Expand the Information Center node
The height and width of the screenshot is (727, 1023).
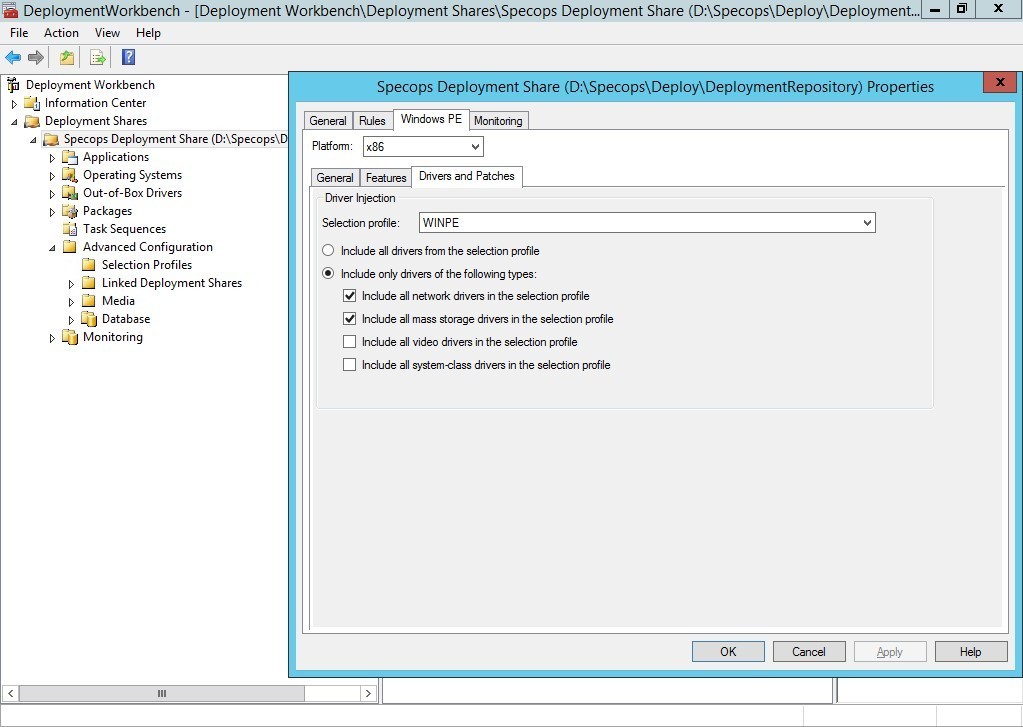click(x=14, y=104)
